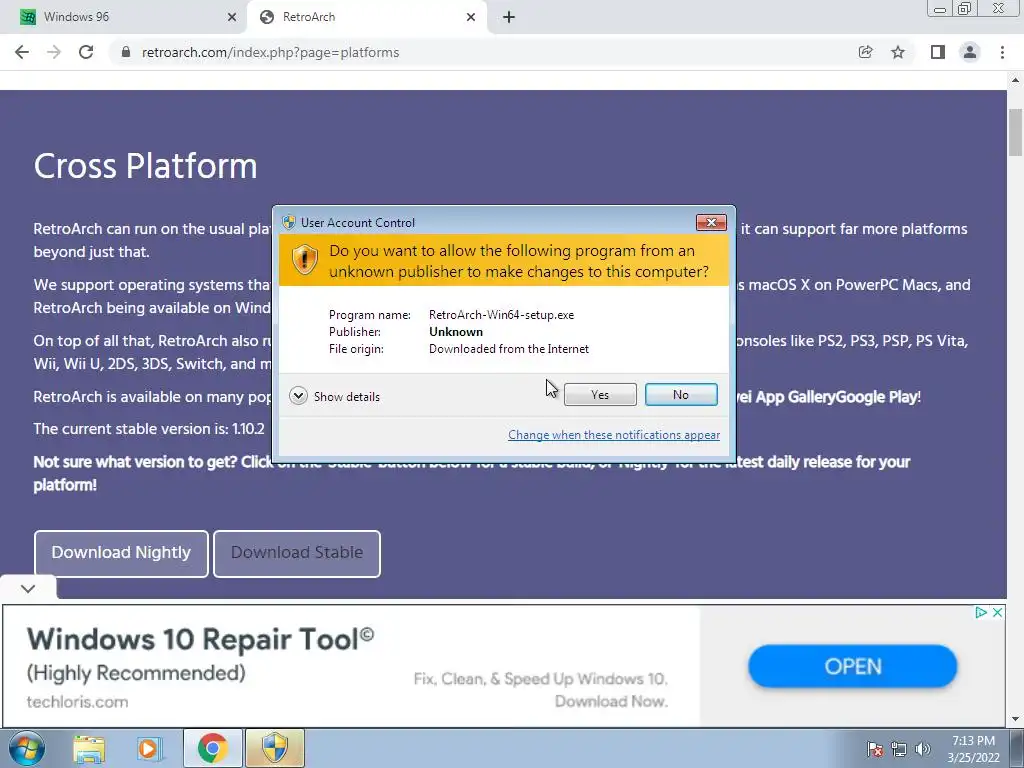1024x768 pixels.
Task: Close the RetroArch tab
Action: [471, 18]
